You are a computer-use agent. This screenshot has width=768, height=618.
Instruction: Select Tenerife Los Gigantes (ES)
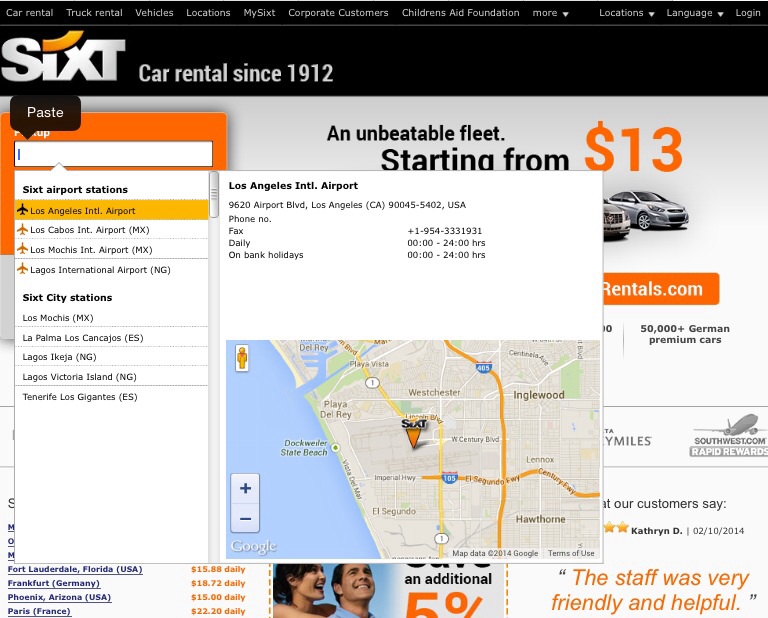(x=111, y=397)
